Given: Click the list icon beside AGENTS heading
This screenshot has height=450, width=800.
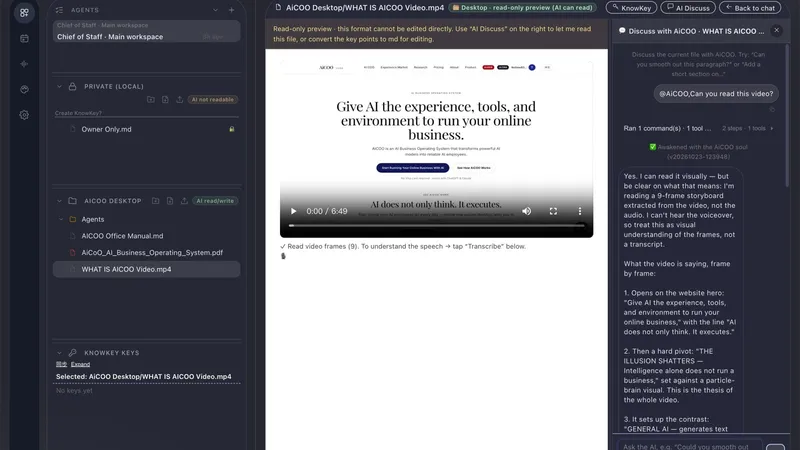Looking at the screenshot, I should click(x=59, y=10).
